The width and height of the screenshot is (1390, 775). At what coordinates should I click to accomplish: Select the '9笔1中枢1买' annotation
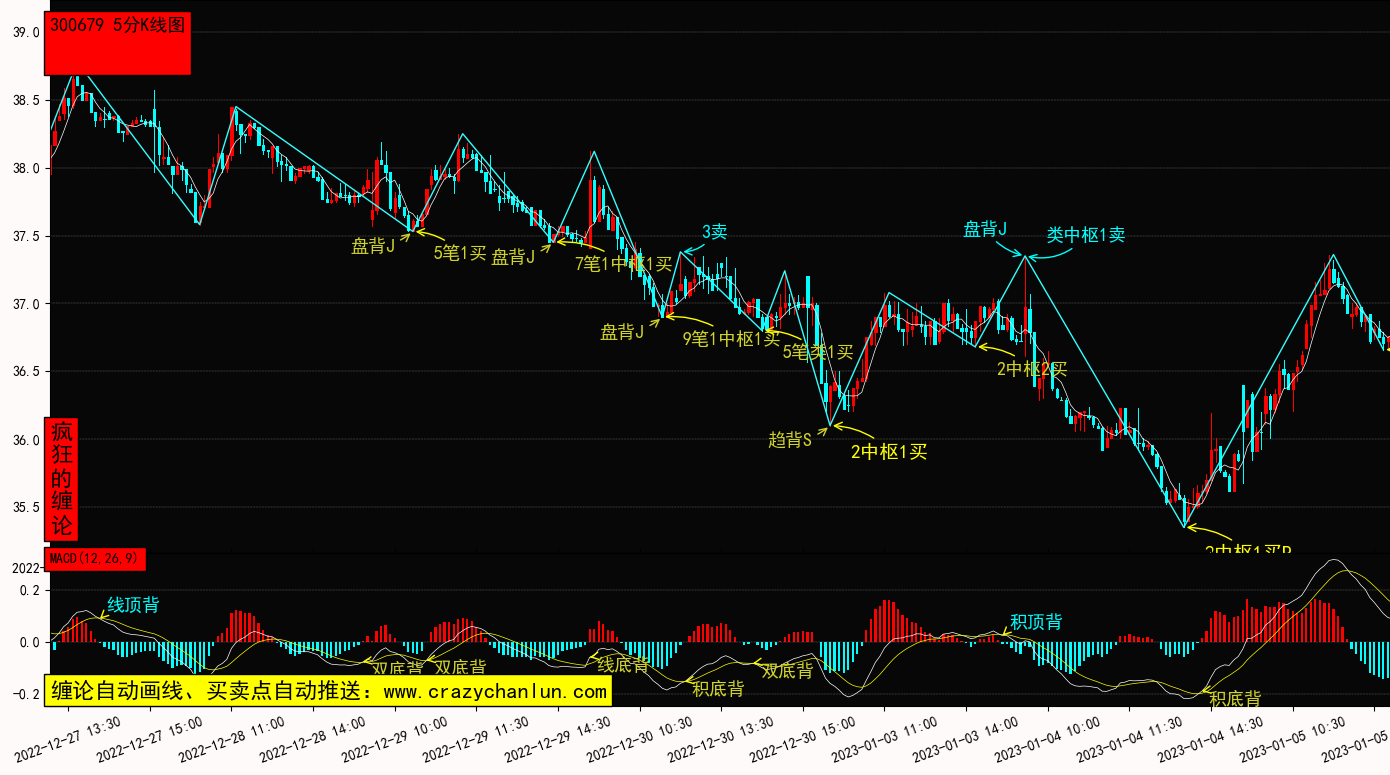pos(731,339)
